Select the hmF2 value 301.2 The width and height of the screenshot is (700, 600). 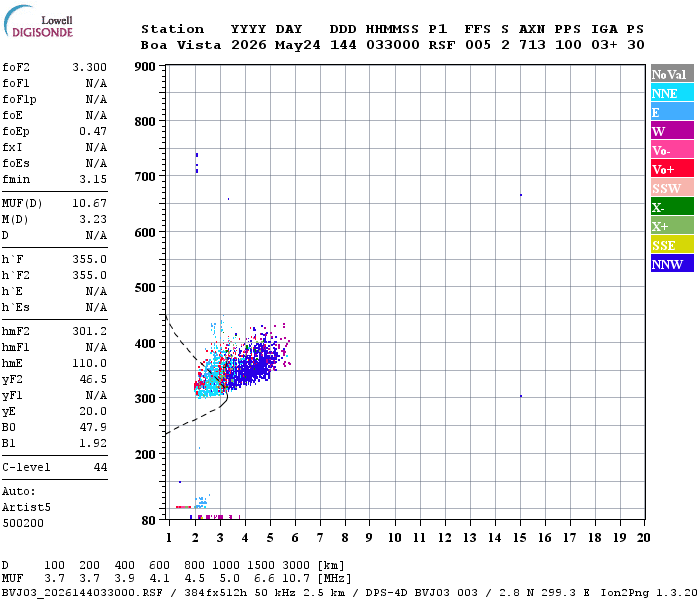click(89, 331)
